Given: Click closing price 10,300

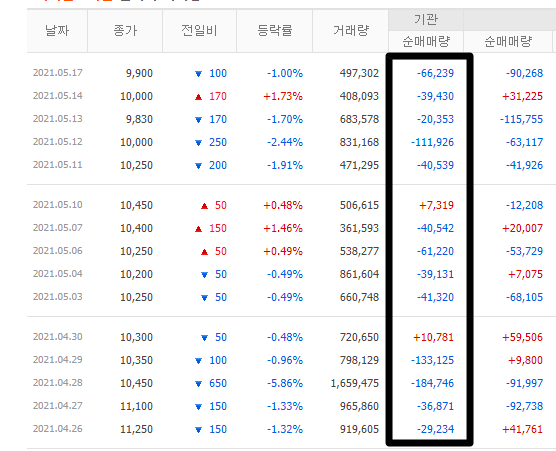Looking at the screenshot, I should tap(137, 337).
